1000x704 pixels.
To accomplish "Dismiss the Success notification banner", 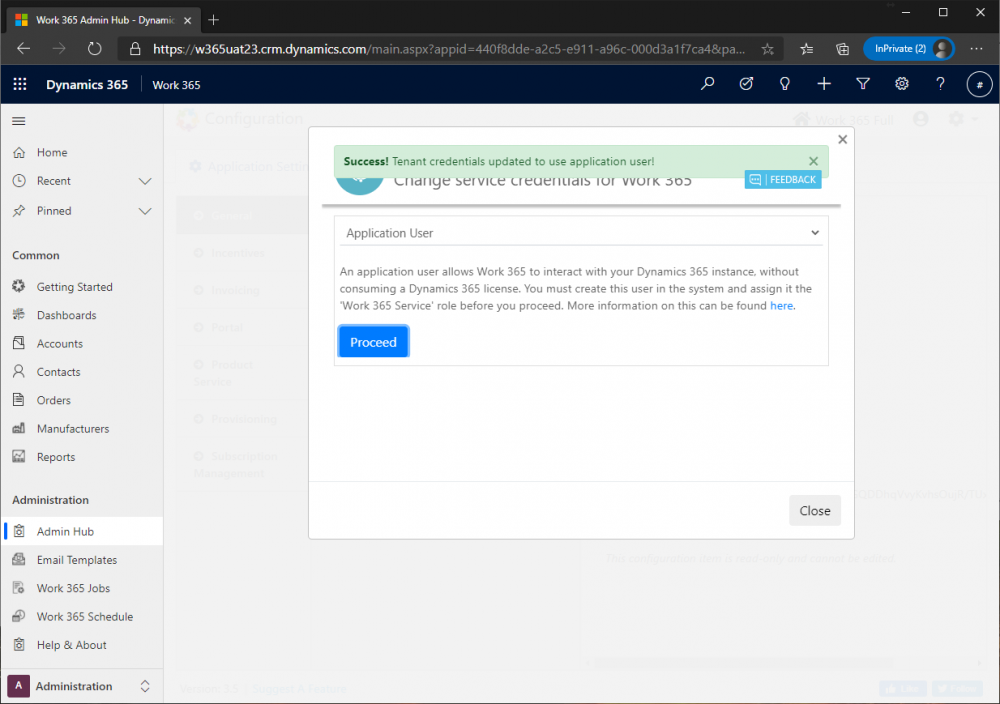I will [x=813, y=161].
